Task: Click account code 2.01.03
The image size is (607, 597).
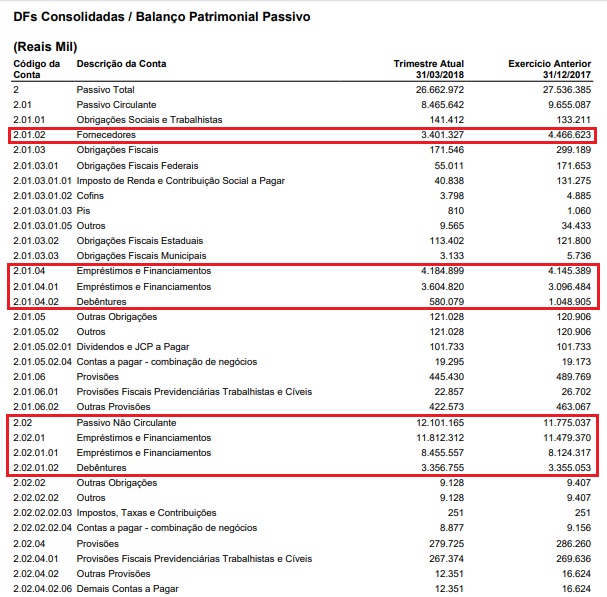Action: pyautogui.click(x=29, y=150)
